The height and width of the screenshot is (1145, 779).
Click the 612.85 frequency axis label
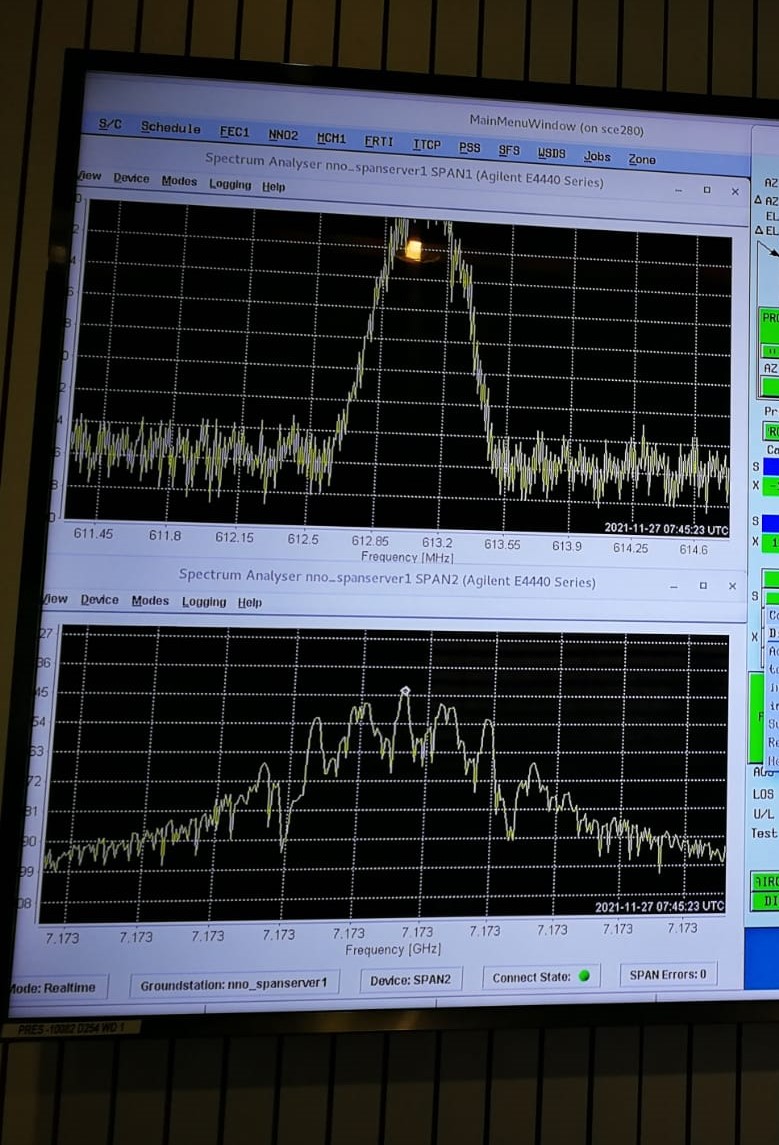tap(370, 541)
